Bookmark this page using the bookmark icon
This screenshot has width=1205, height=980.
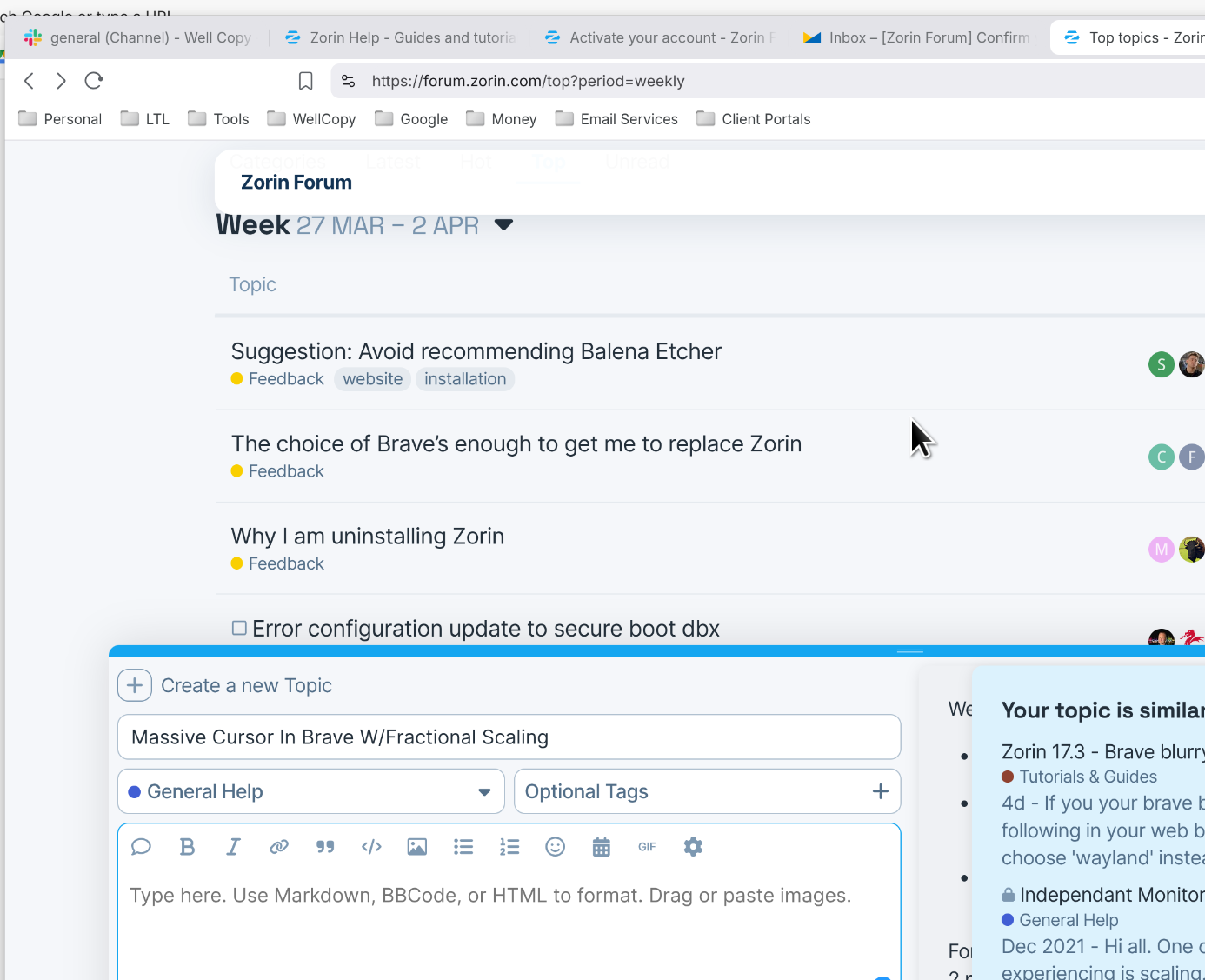306,81
